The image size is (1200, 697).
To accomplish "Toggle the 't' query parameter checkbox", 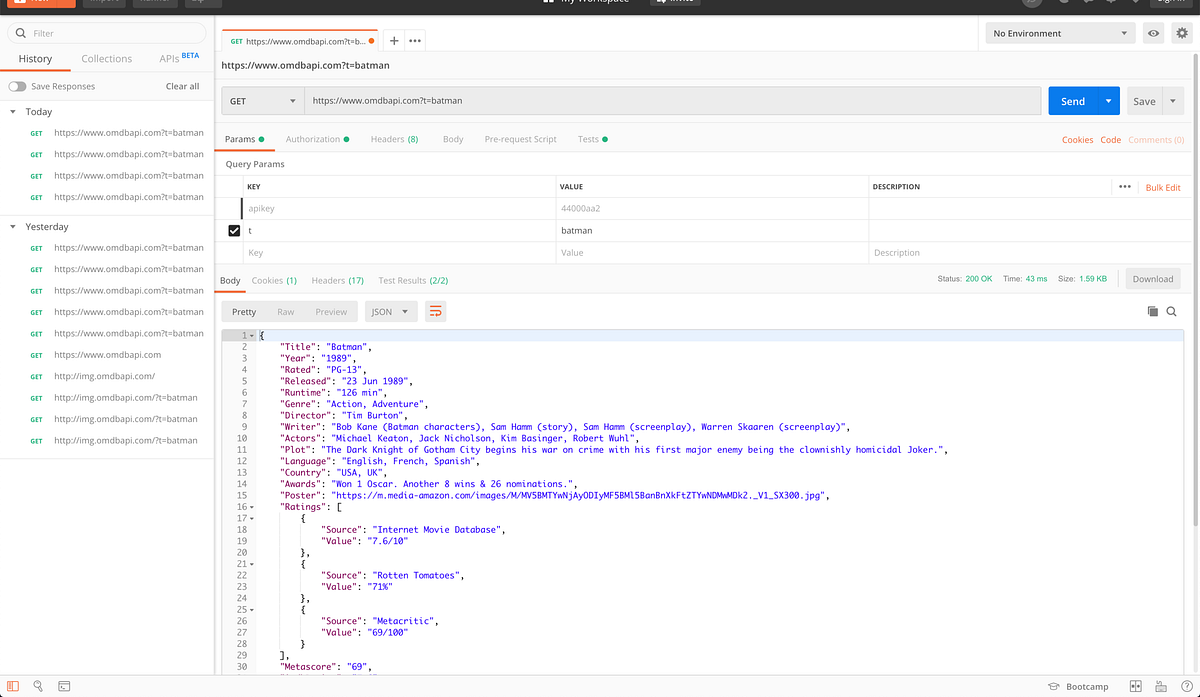I will pos(233,230).
